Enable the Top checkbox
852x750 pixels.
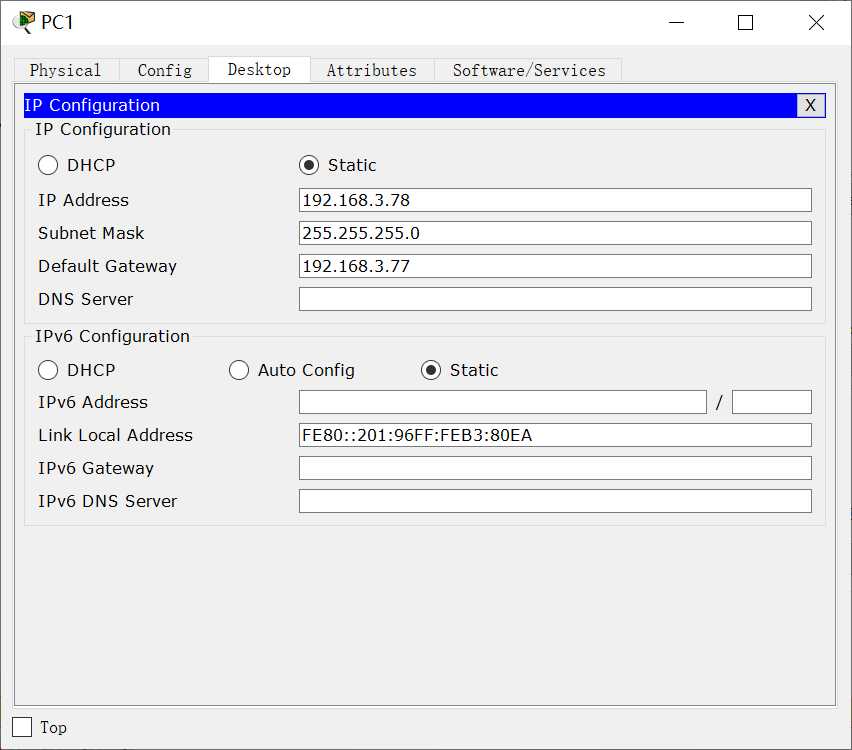[22, 727]
